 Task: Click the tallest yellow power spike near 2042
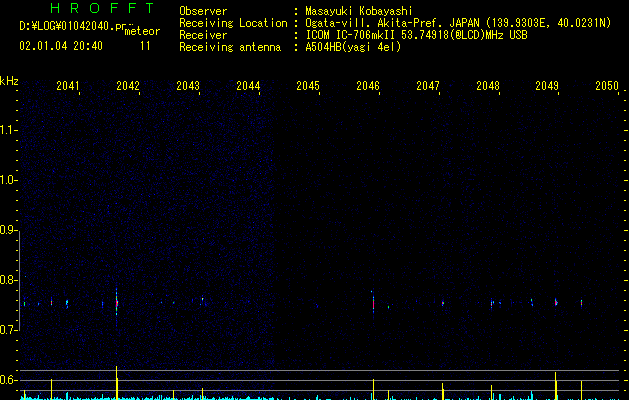(x=117, y=383)
